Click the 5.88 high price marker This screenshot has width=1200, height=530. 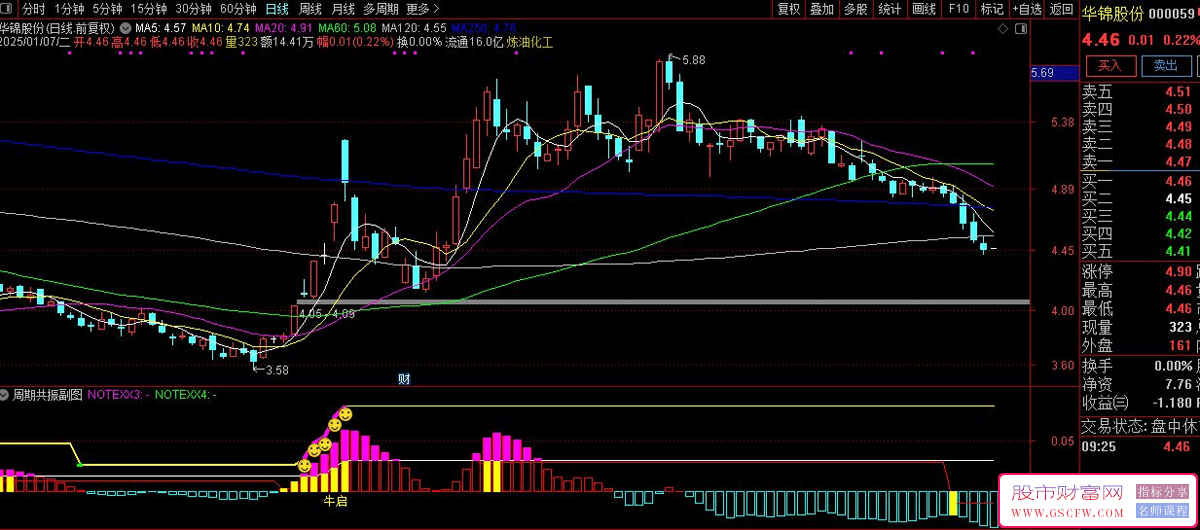click(693, 60)
